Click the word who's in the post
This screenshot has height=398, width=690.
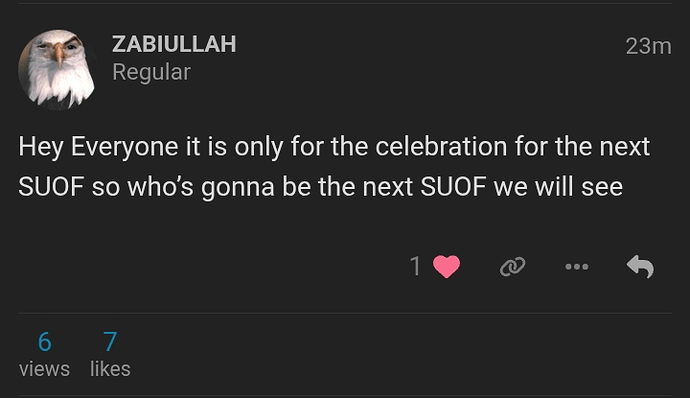[160, 187]
